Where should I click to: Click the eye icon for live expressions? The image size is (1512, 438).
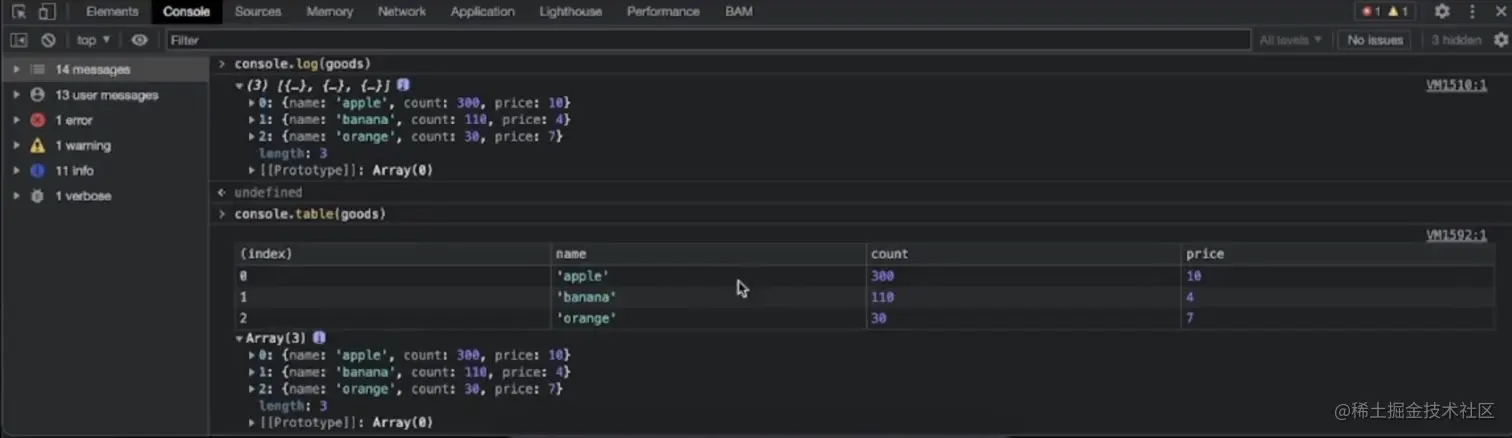coord(139,40)
